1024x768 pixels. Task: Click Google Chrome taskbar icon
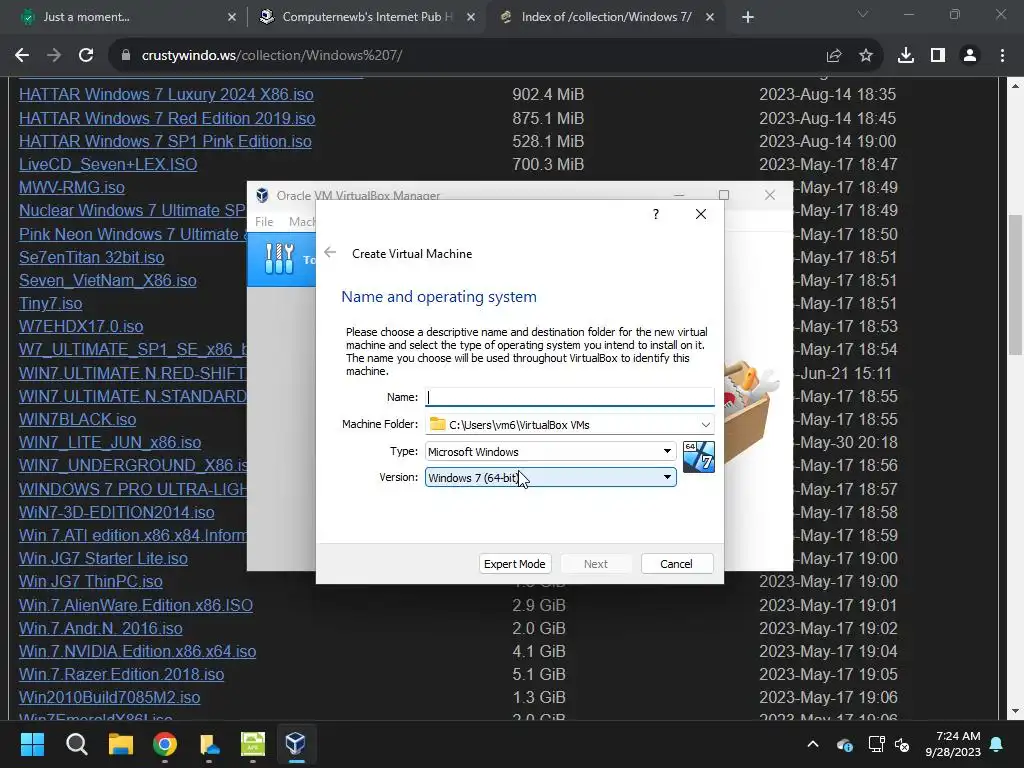click(x=165, y=744)
